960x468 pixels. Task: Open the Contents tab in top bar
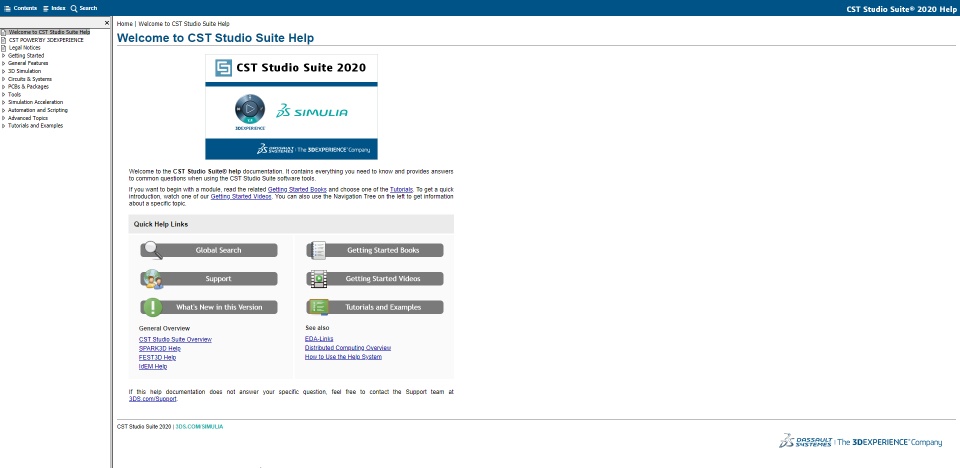[x=21, y=8]
